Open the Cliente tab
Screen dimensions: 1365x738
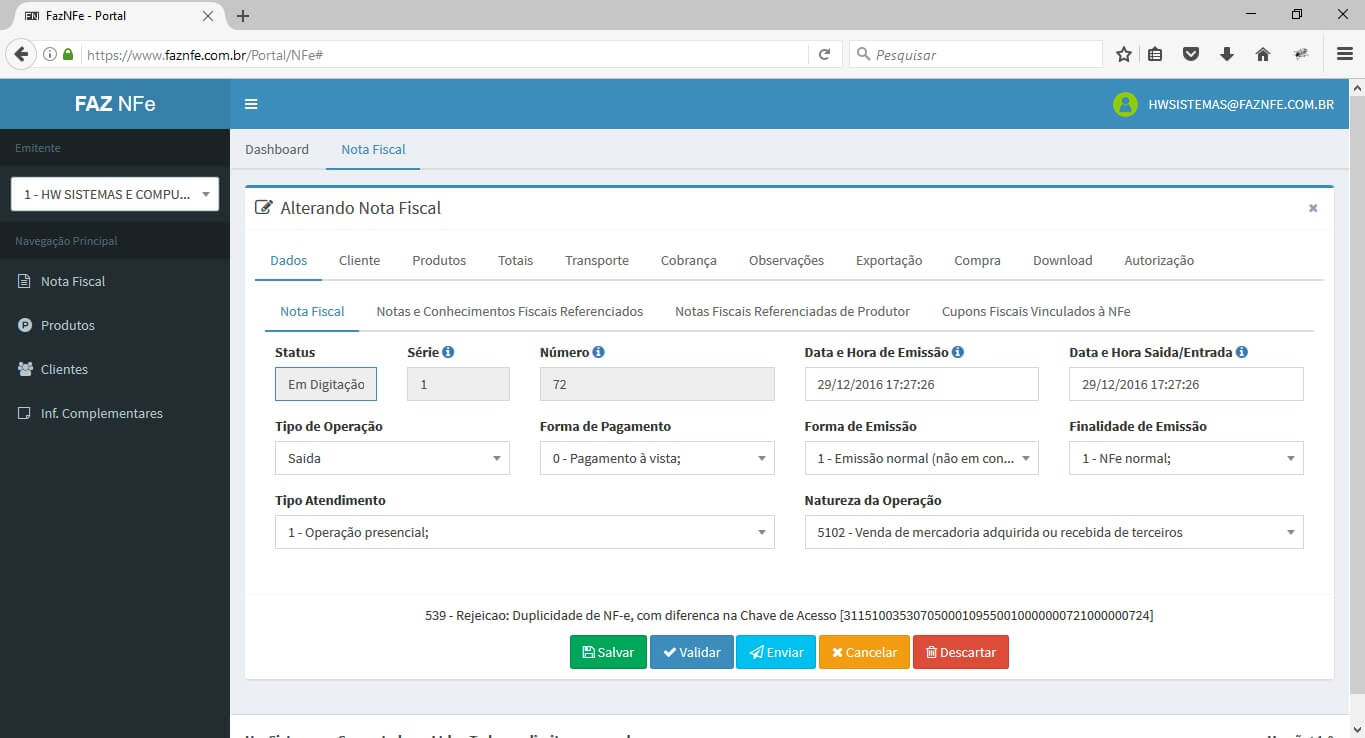tap(359, 260)
